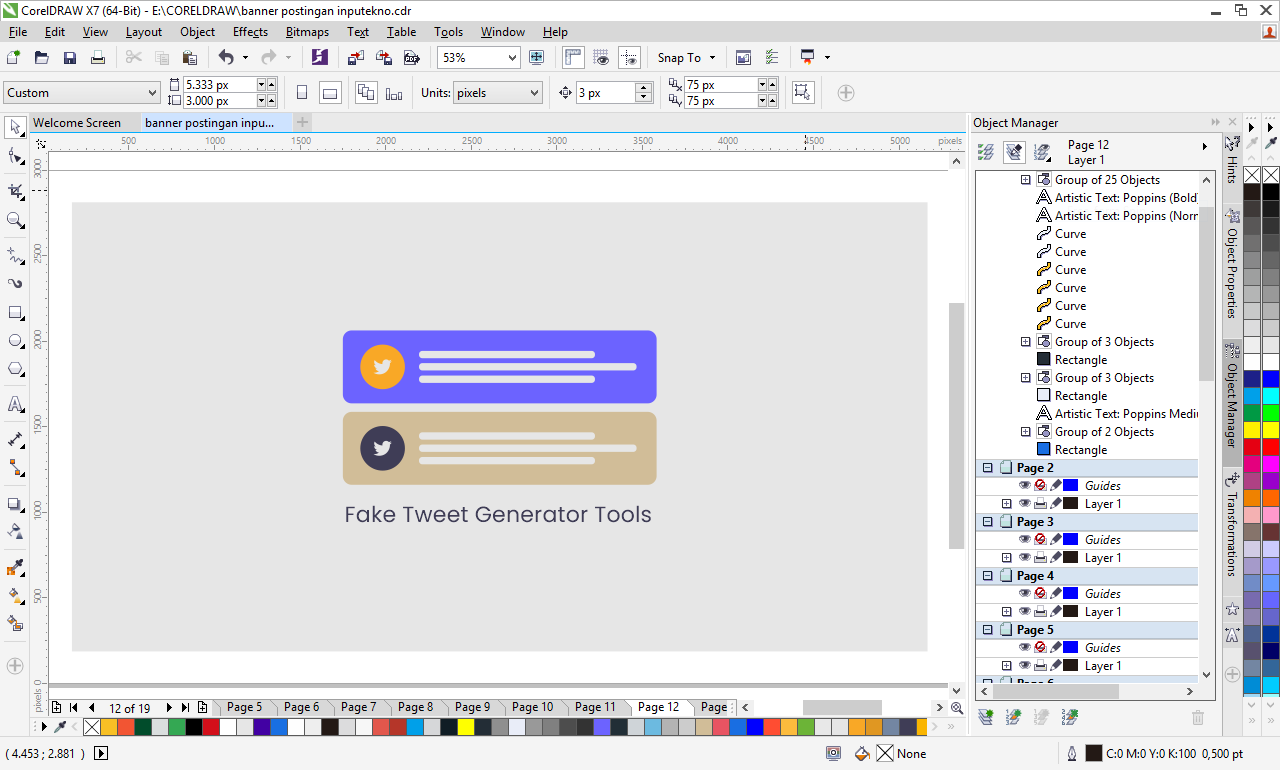Viewport: 1280px width, 770px height.
Task: Toggle visibility eye for Page 2 Layer 1
Action: pyautogui.click(x=1024, y=503)
